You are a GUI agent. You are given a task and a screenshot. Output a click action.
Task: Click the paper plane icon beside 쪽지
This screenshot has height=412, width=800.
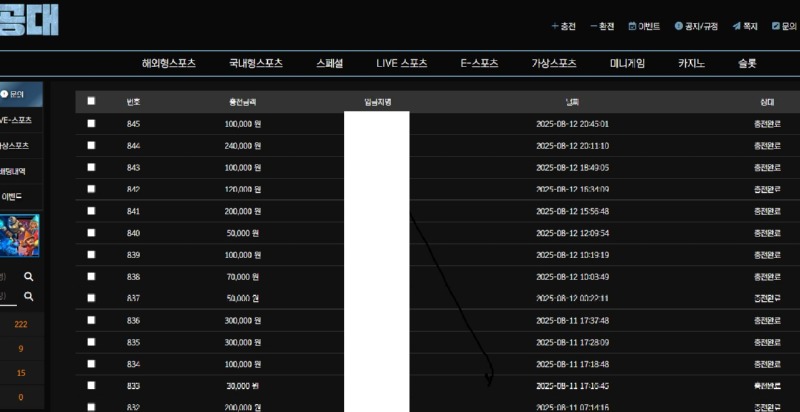click(736, 26)
